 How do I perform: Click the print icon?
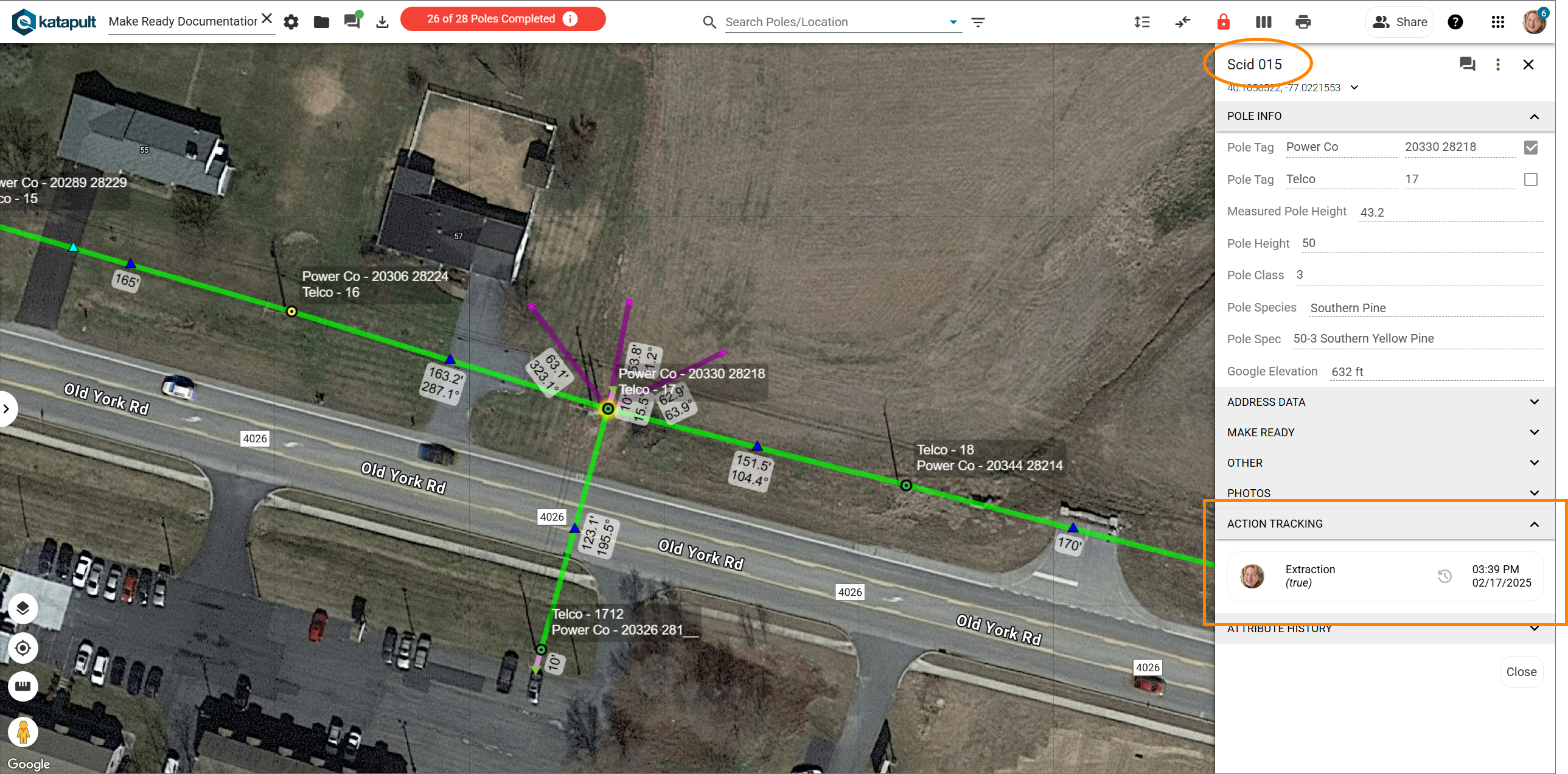[1303, 22]
